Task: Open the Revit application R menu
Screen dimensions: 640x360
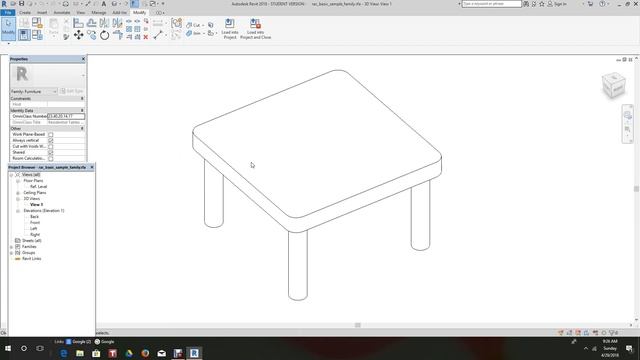Action: (4, 4)
